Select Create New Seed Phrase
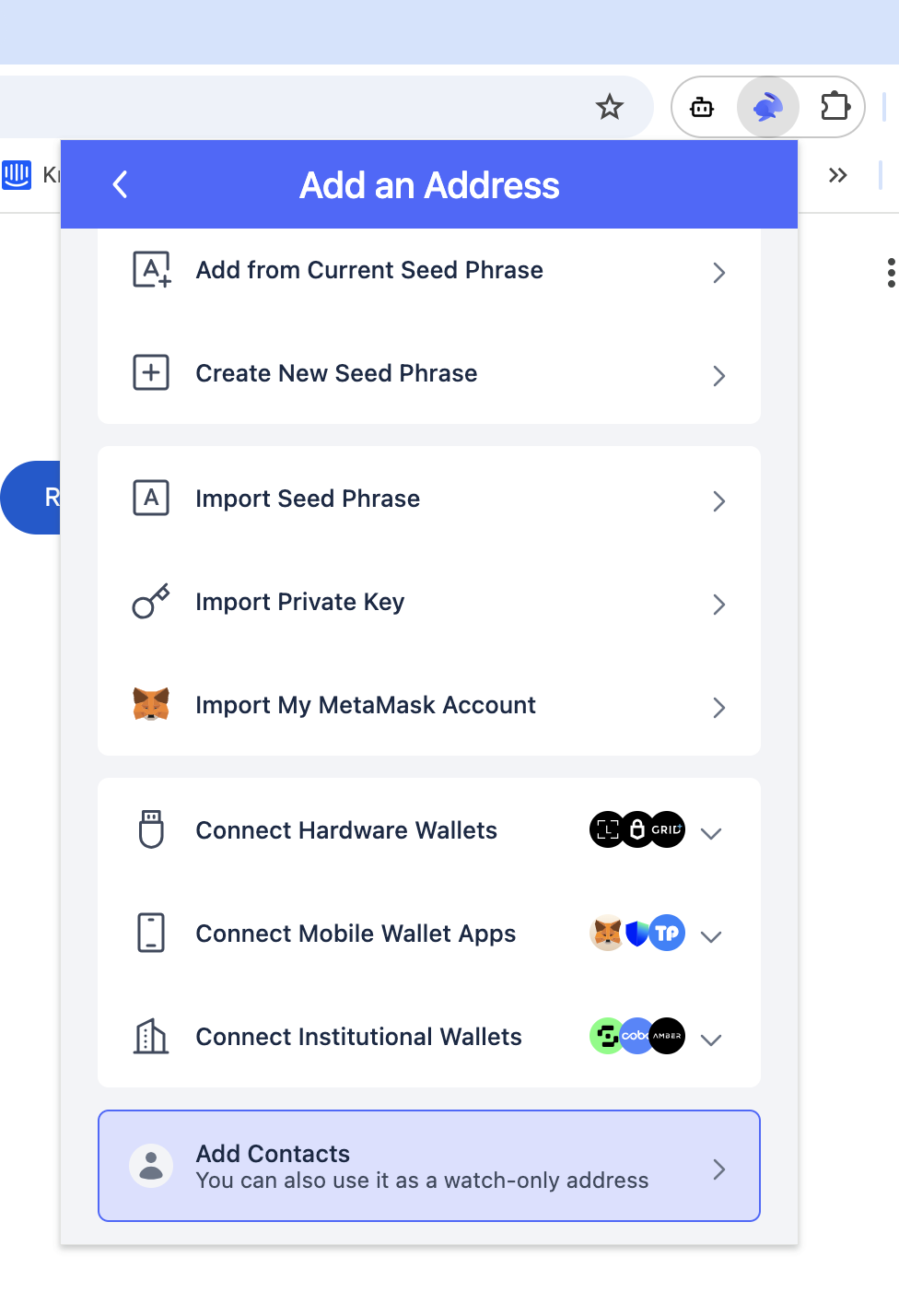Screen dimensions: 899x1316 [429, 373]
